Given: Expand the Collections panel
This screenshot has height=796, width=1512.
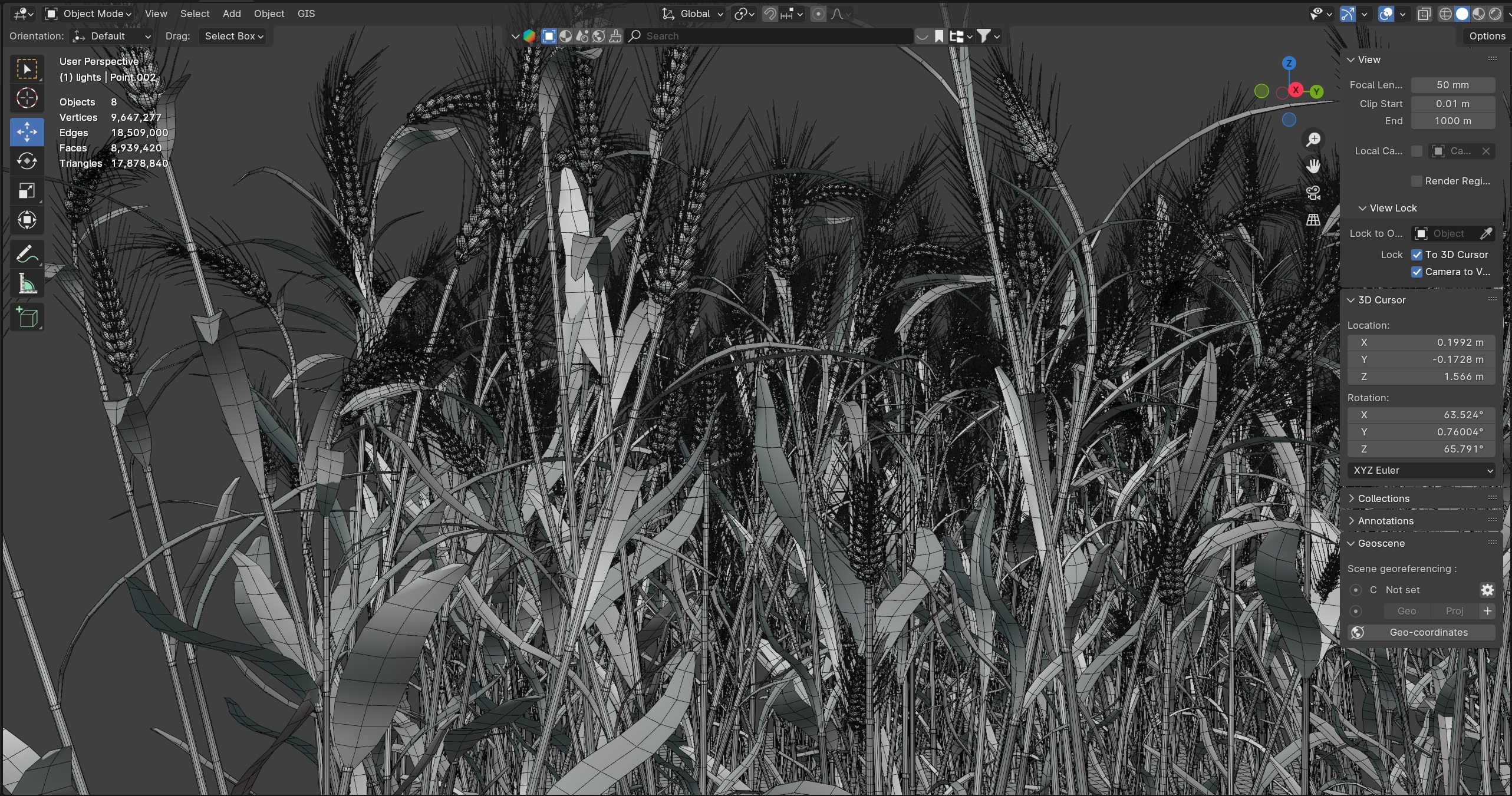Looking at the screenshot, I should tap(1383, 498).
